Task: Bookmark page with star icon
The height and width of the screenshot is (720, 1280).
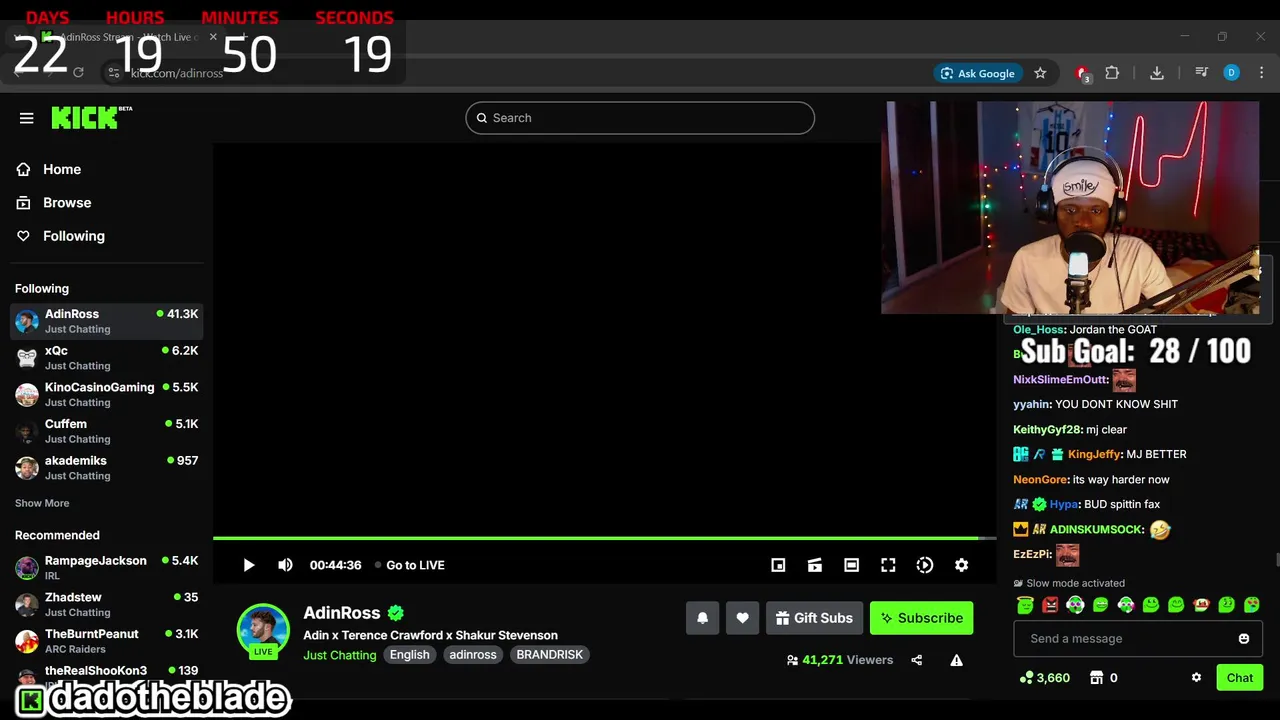Action: coord(1040,73)
